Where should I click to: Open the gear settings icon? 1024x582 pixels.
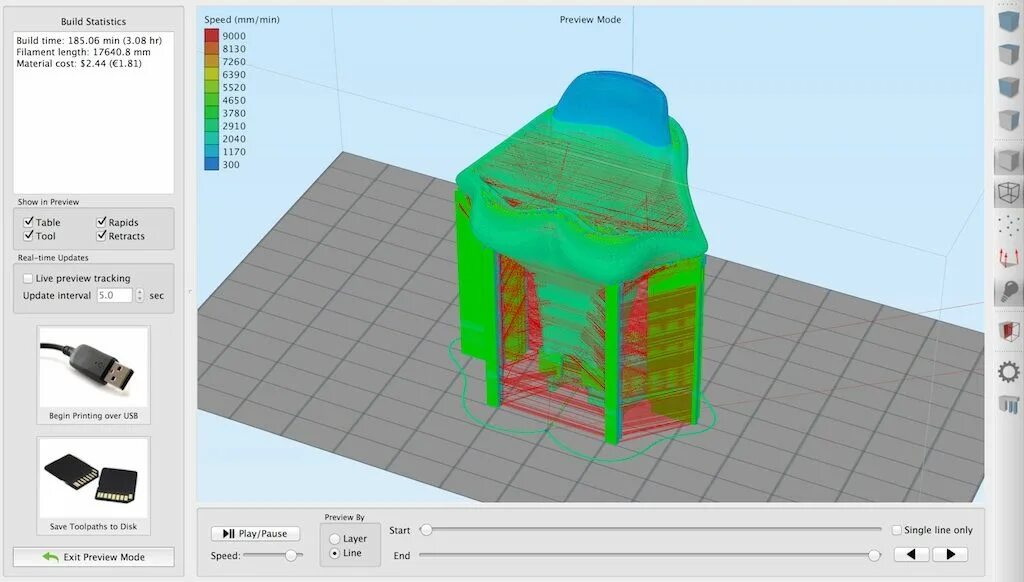1009,373
